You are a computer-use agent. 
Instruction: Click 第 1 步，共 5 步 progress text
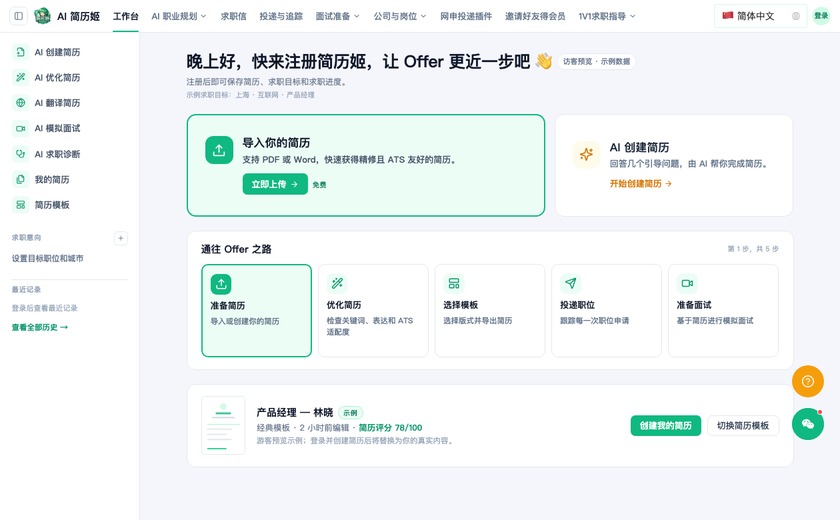pyautogui.click(x=753, y=249)
